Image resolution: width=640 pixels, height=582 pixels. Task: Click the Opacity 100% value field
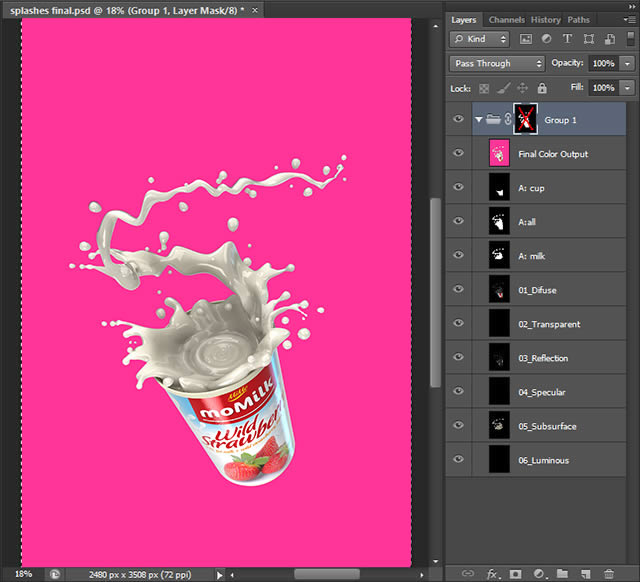604,64
